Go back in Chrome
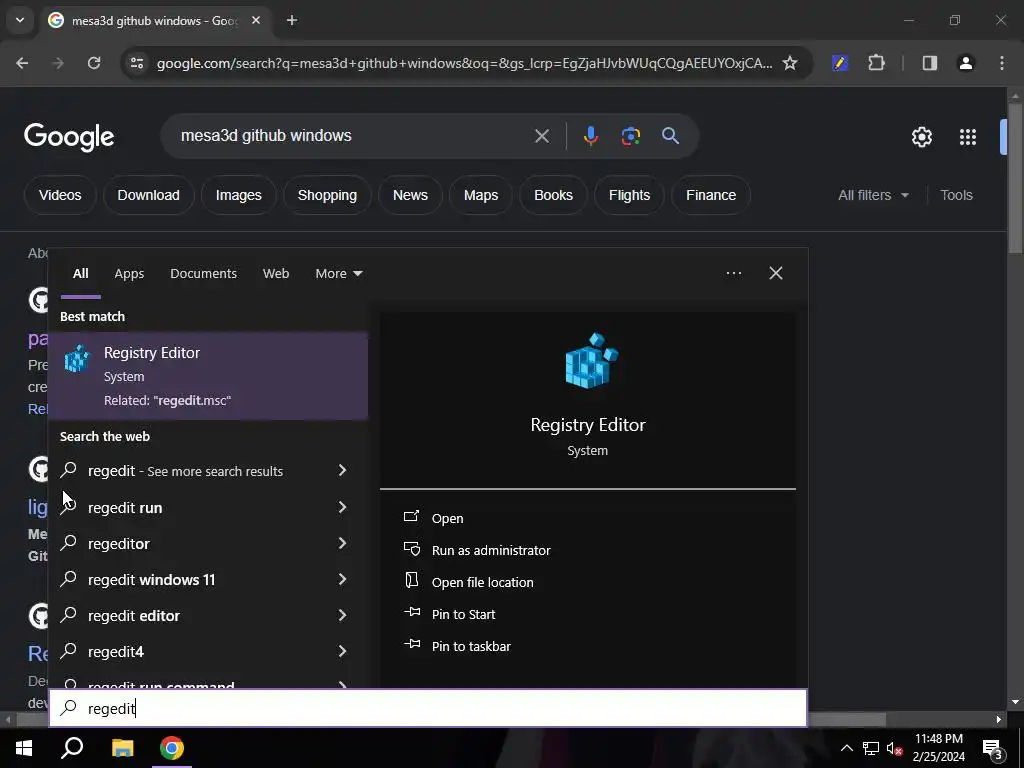 [22, 63]
